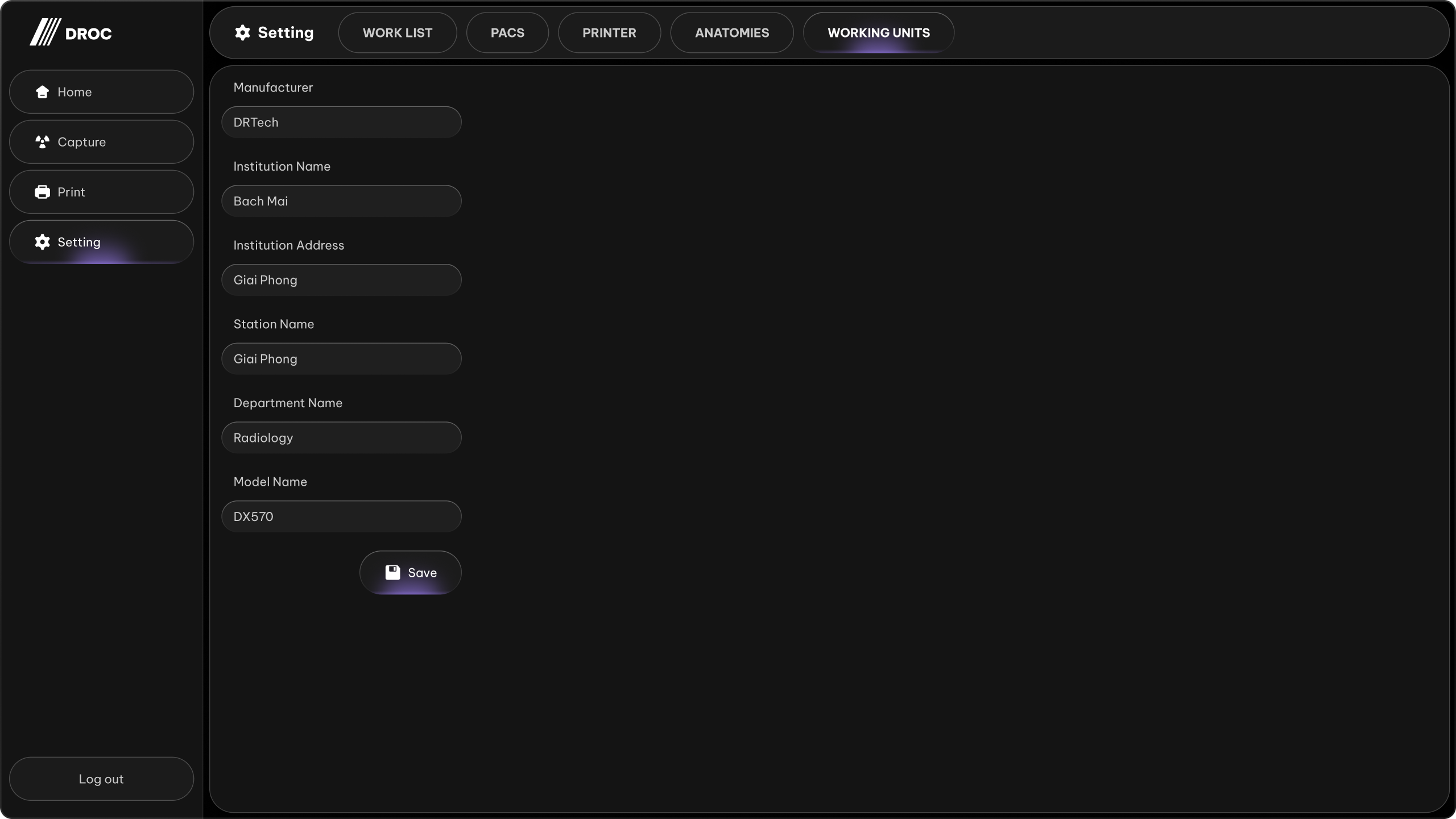This screenshot has width=1456, height=819.
Task: Click the header Setting gear icon
Action: point(243,32)
